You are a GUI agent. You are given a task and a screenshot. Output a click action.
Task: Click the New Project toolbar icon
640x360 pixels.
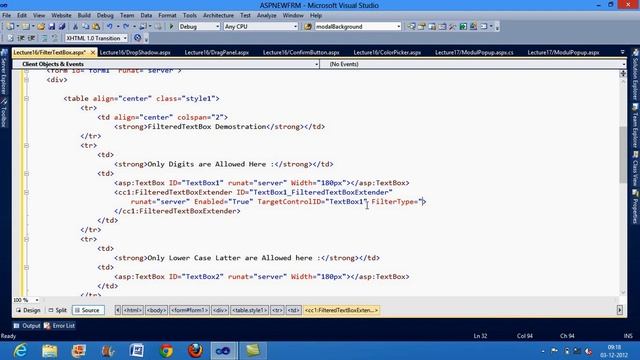[10, 27]
